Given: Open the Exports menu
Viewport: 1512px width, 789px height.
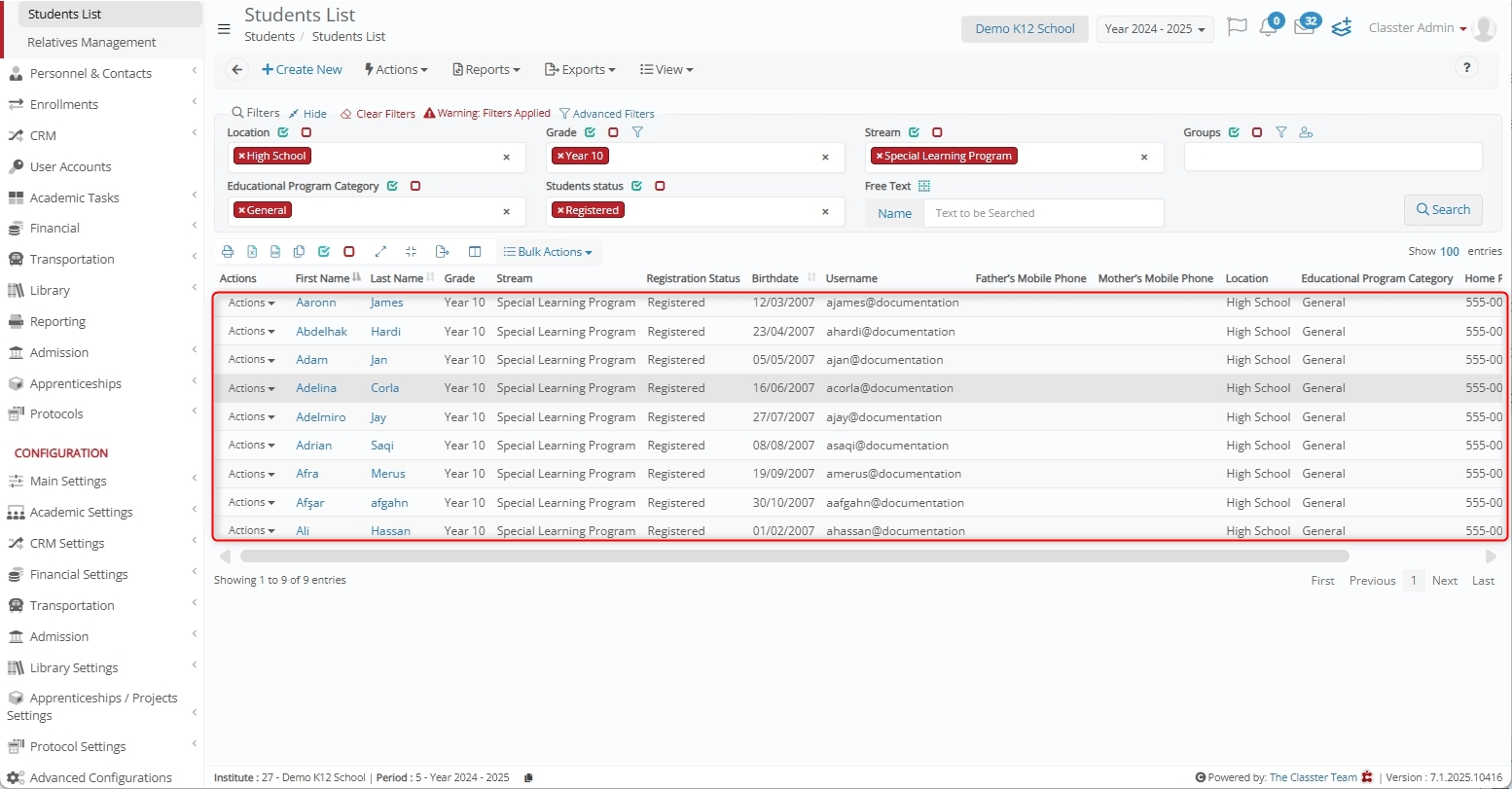Looking at the screenshot, I should tap(579, 70).
